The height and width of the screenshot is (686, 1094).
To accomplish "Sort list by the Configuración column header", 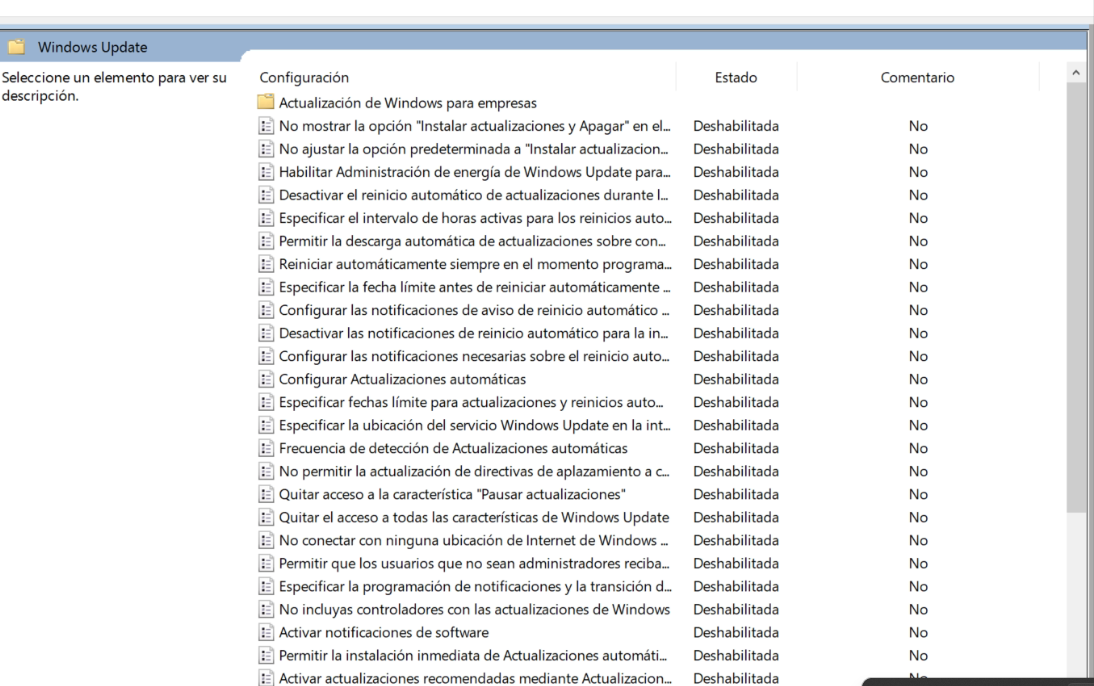I will 304,77.
